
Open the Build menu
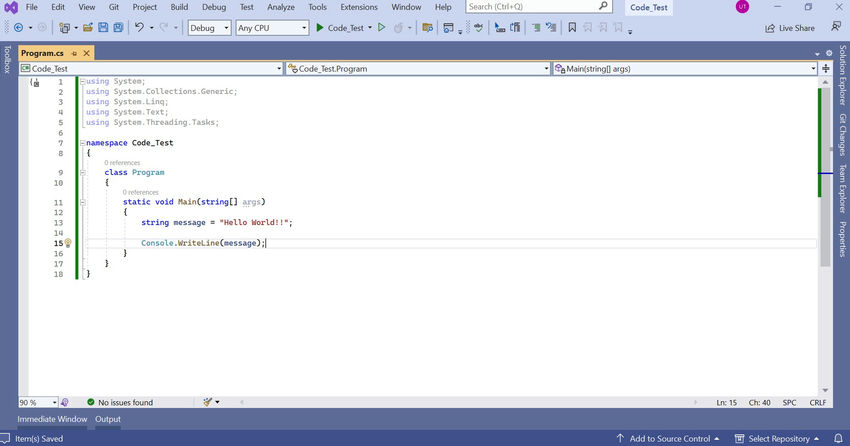click(x=179, y=7)
